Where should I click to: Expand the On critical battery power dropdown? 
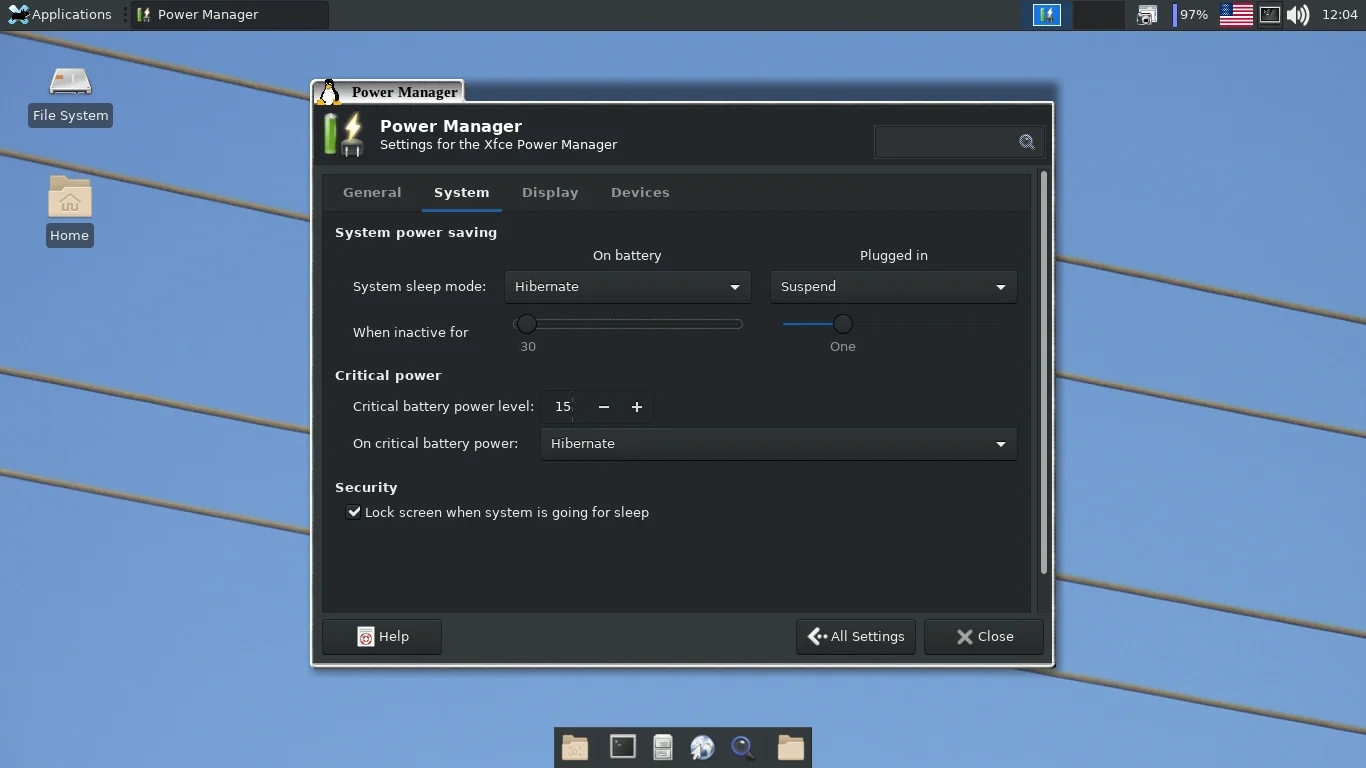(x=778, y=444)
